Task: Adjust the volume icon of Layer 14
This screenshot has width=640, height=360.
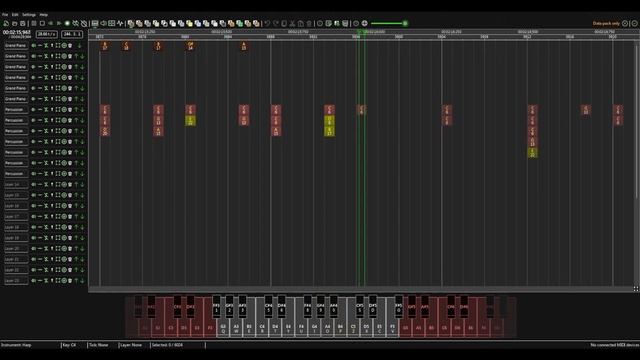Action: click(33, 184)
